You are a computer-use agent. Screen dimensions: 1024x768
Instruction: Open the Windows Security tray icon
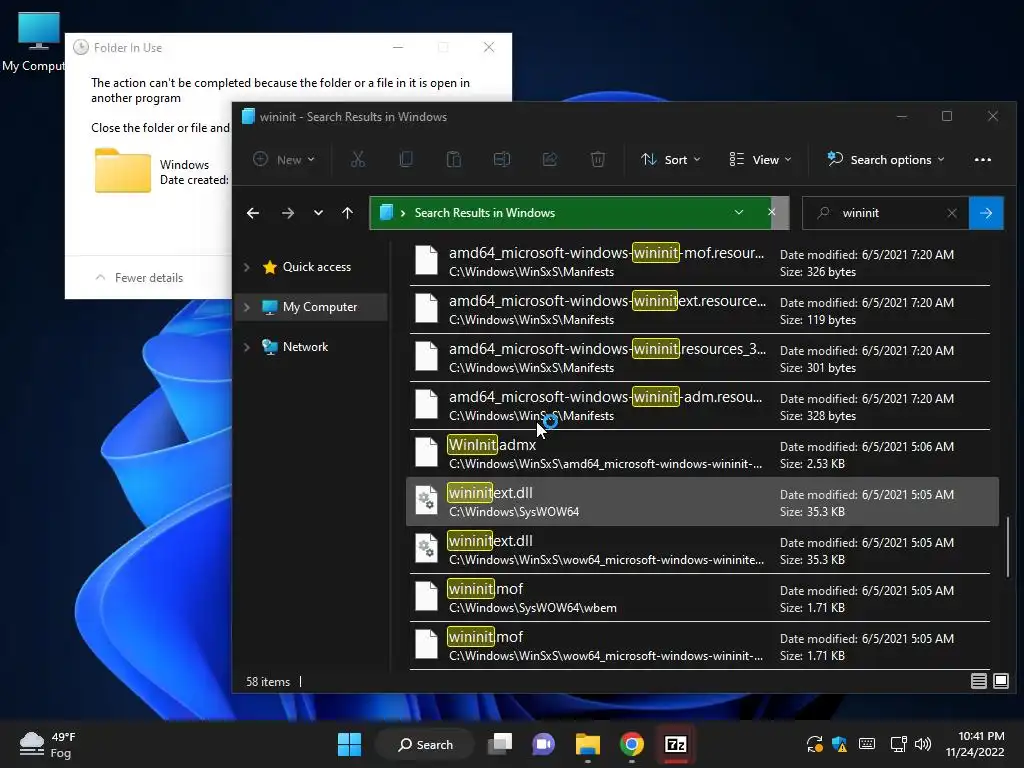[x=839, y=744]
